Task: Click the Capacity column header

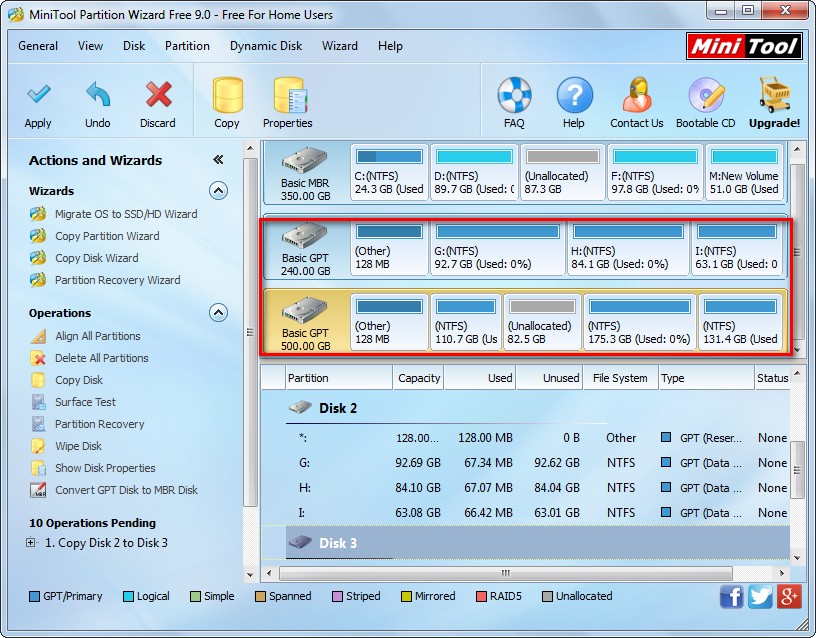Action: [418, 378]
